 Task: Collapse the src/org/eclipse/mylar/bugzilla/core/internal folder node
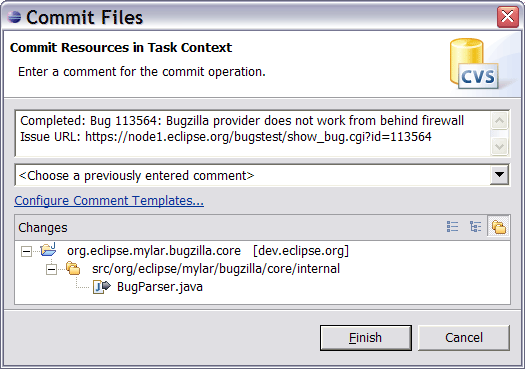point(51,269)
